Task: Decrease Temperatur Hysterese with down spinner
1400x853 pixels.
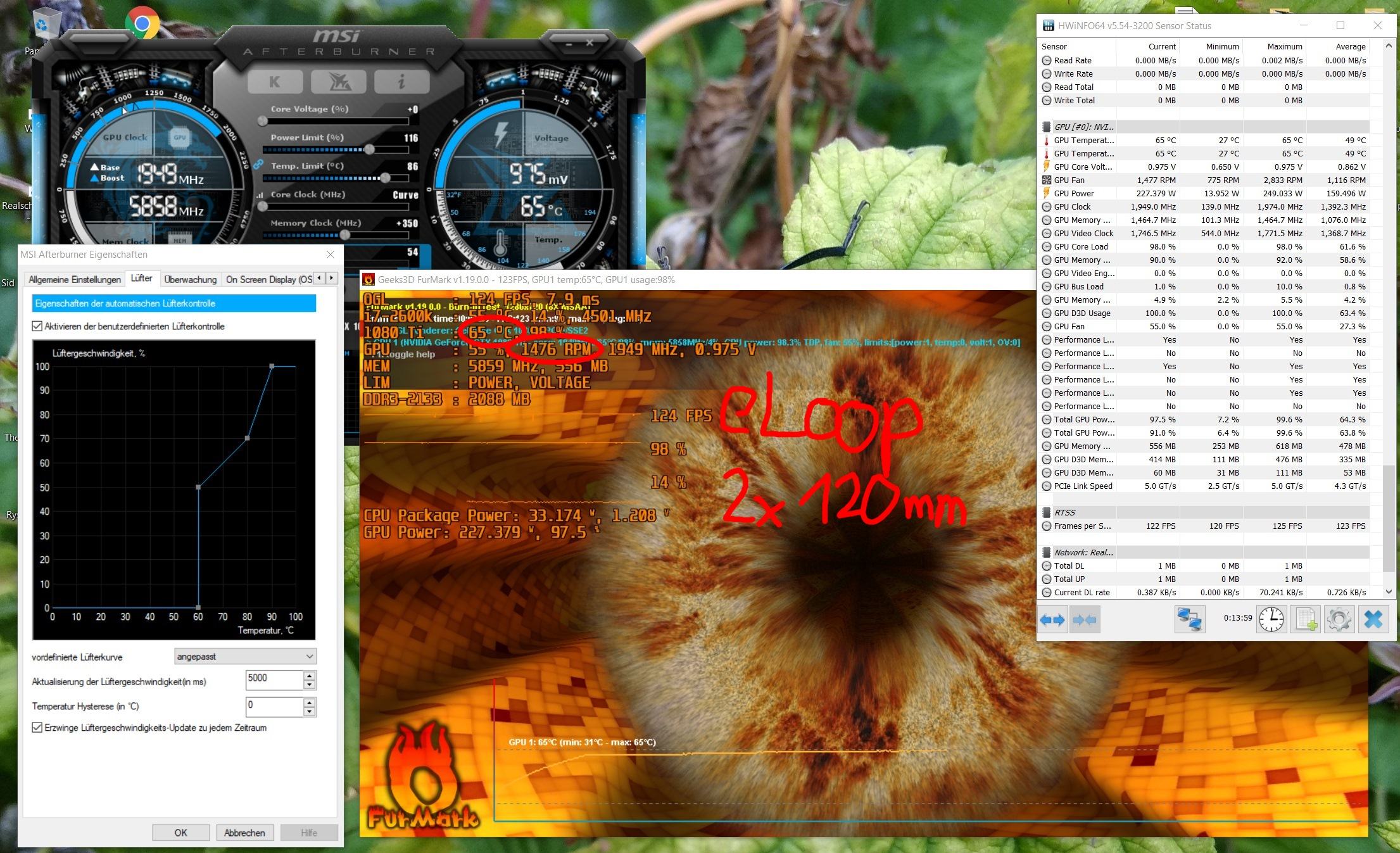Action: coord(309,711)
